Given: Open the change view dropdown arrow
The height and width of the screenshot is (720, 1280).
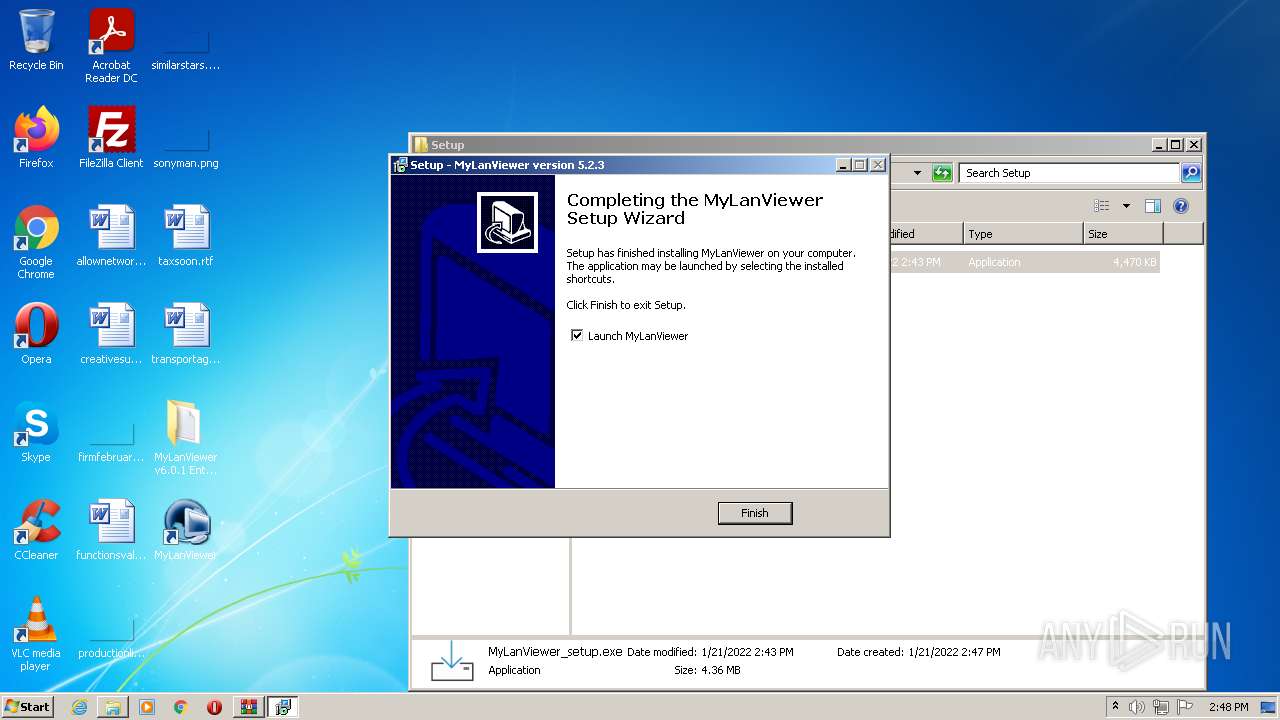Looking at the screenshot, I should click(x=1126, y=206).
